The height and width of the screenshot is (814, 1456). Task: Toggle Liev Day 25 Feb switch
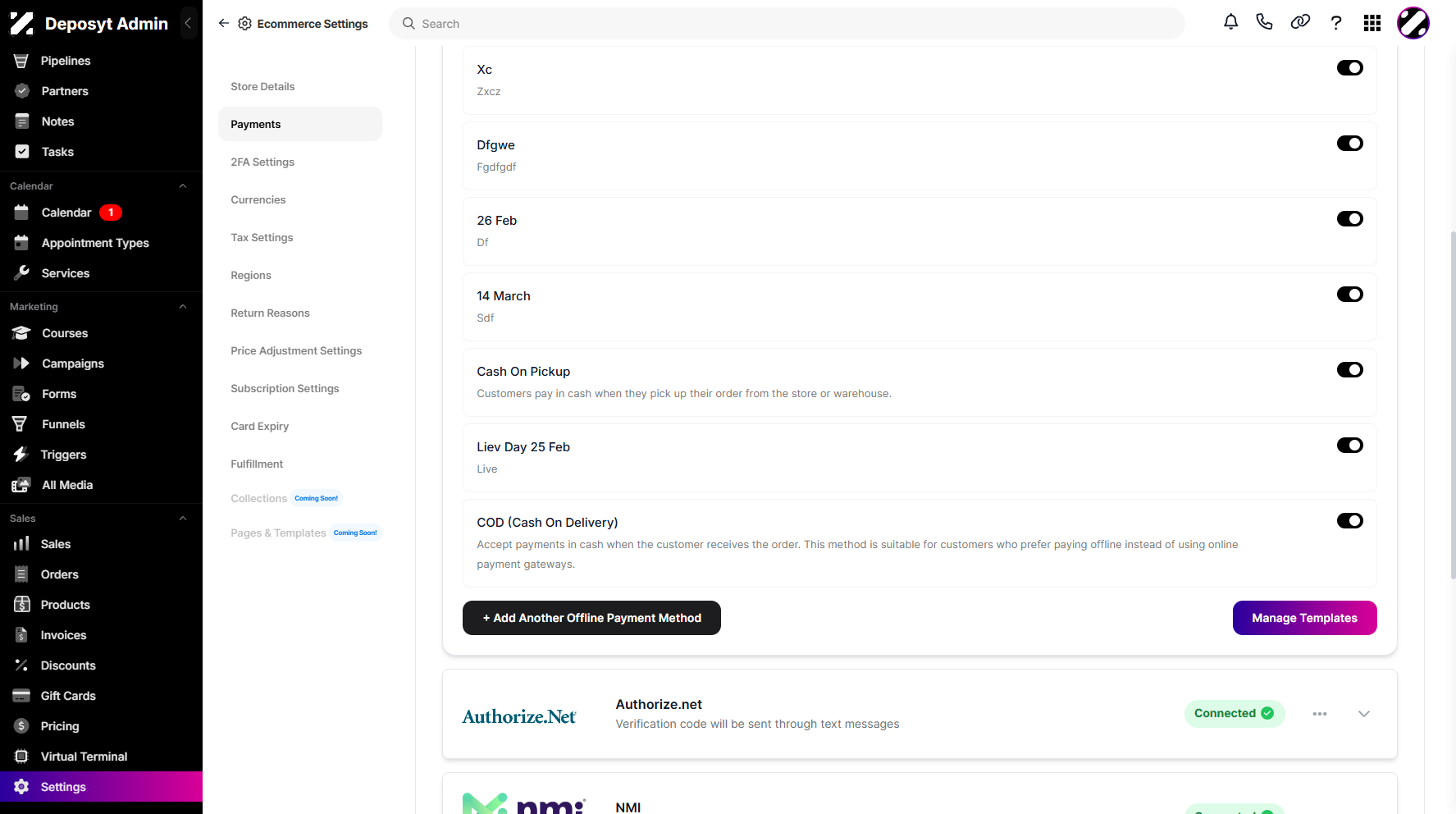tap(1350, 446)
